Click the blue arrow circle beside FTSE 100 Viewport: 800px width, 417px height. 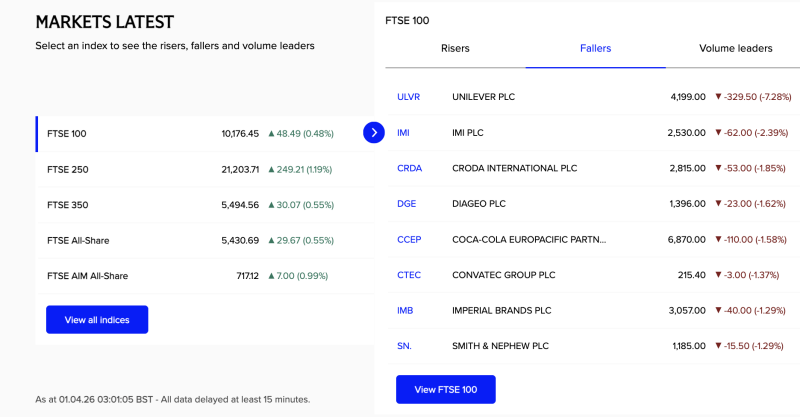(x=374, y=133)
